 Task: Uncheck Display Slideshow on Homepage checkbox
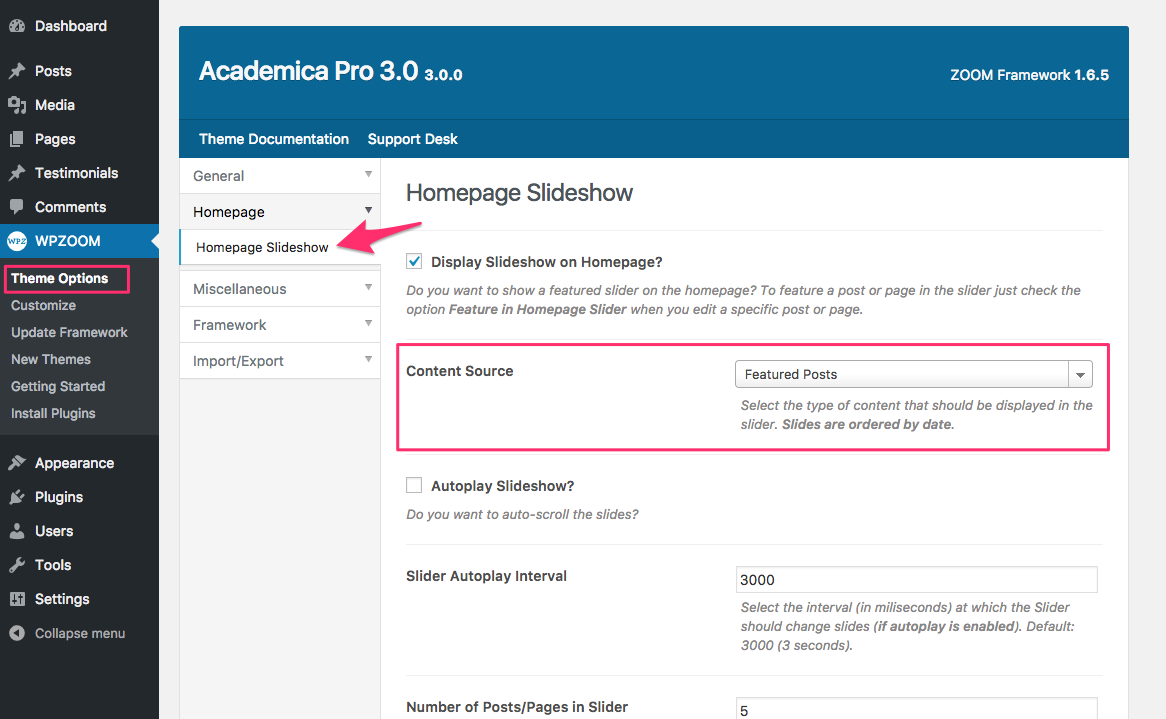[414, 261]
